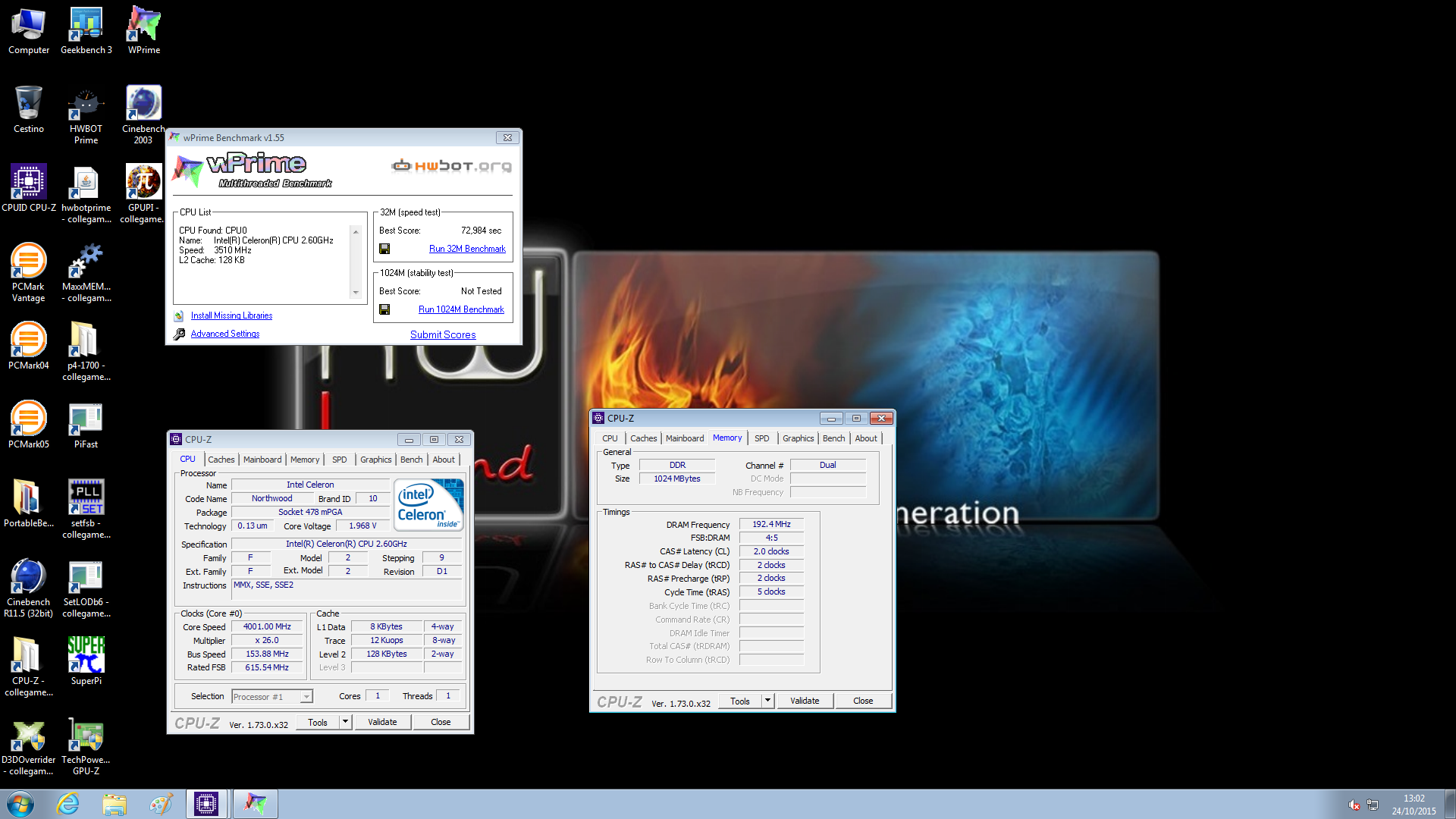Click CPU-Z taskbar button
The image size is (1456, 819).
pyautogui.click(x=206, y=804)
